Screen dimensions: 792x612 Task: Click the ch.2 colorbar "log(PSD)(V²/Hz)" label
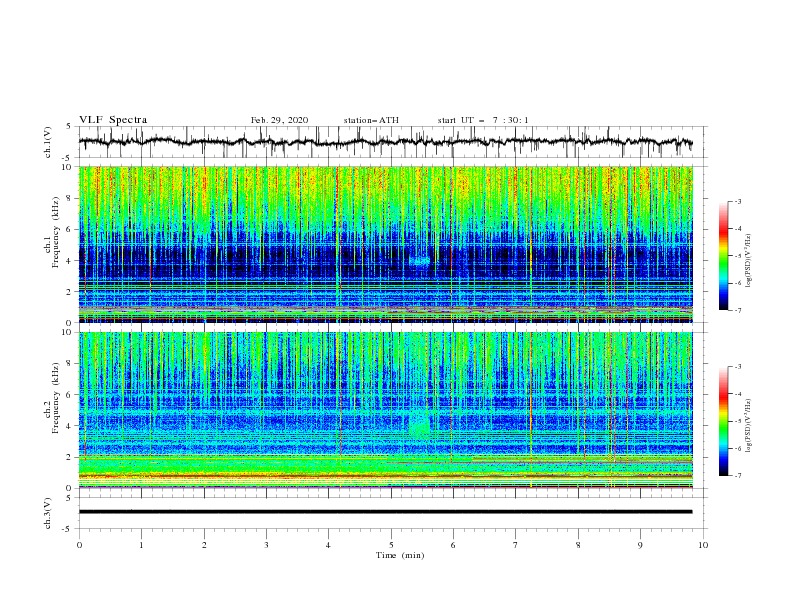coord(748,426)
